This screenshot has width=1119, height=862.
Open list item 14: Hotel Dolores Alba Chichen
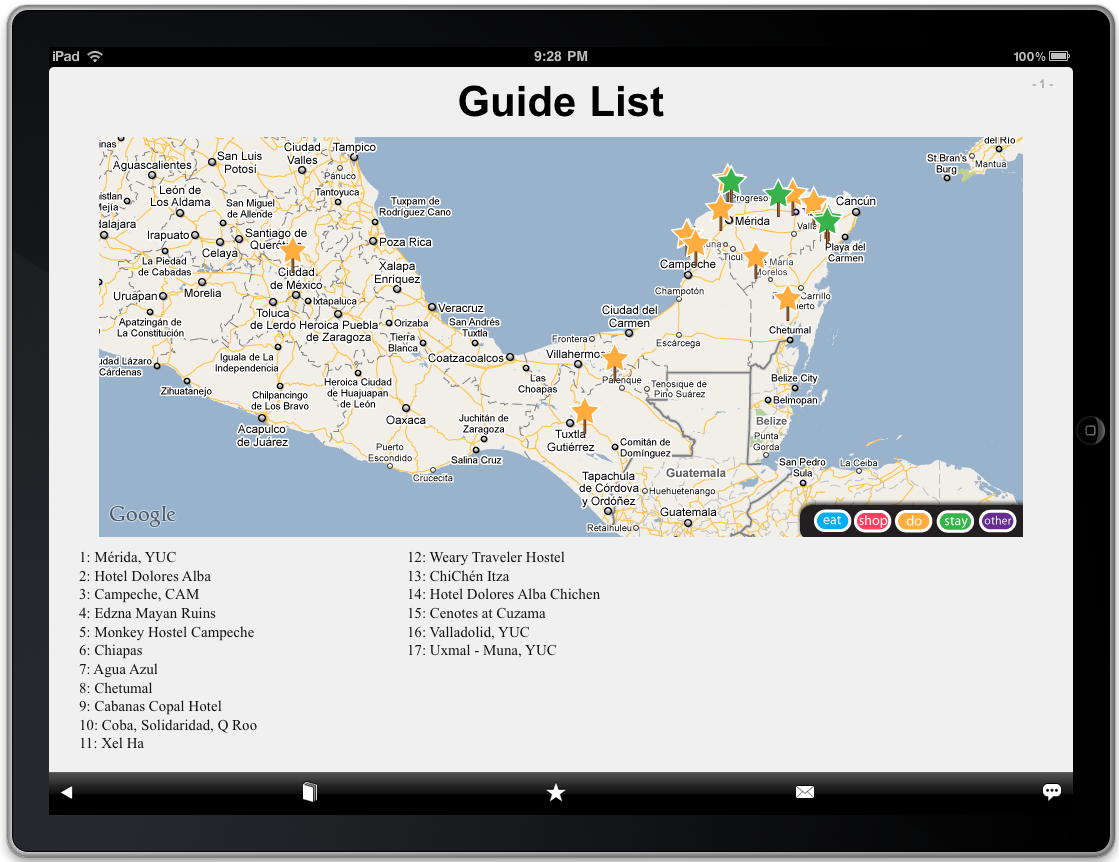[x=504, y=594]
